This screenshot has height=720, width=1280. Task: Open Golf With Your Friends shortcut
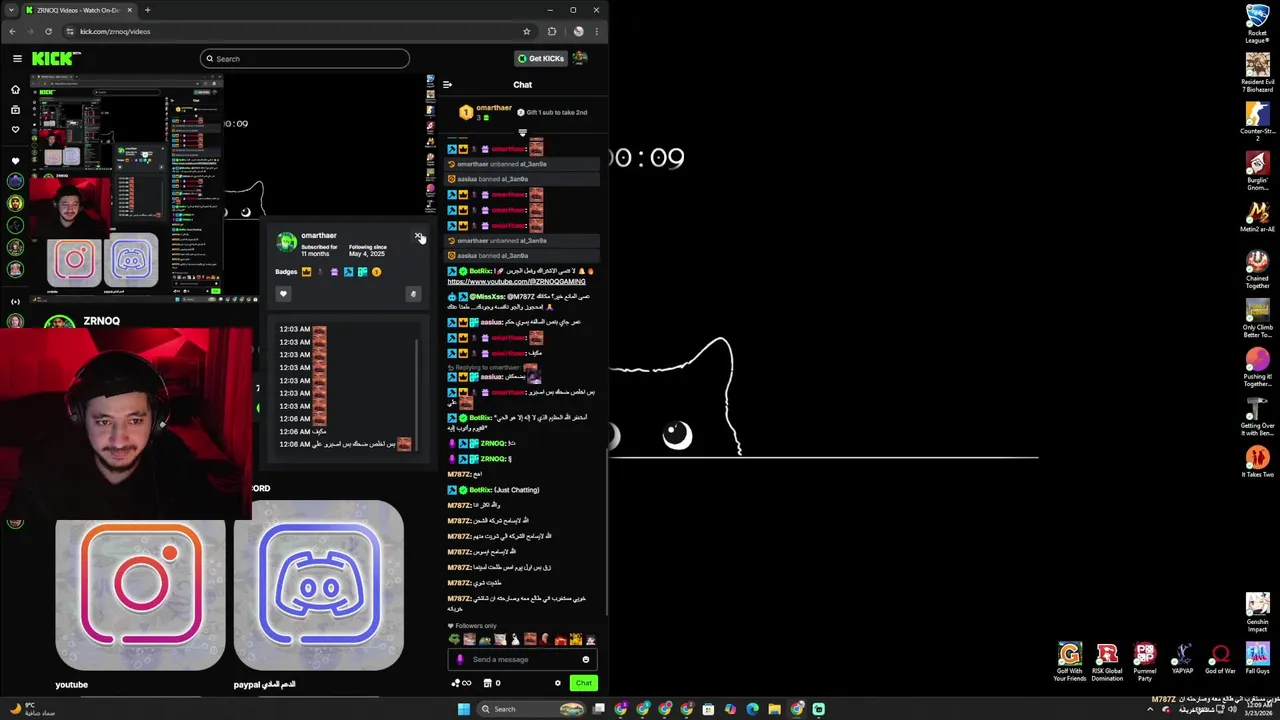1069,661
